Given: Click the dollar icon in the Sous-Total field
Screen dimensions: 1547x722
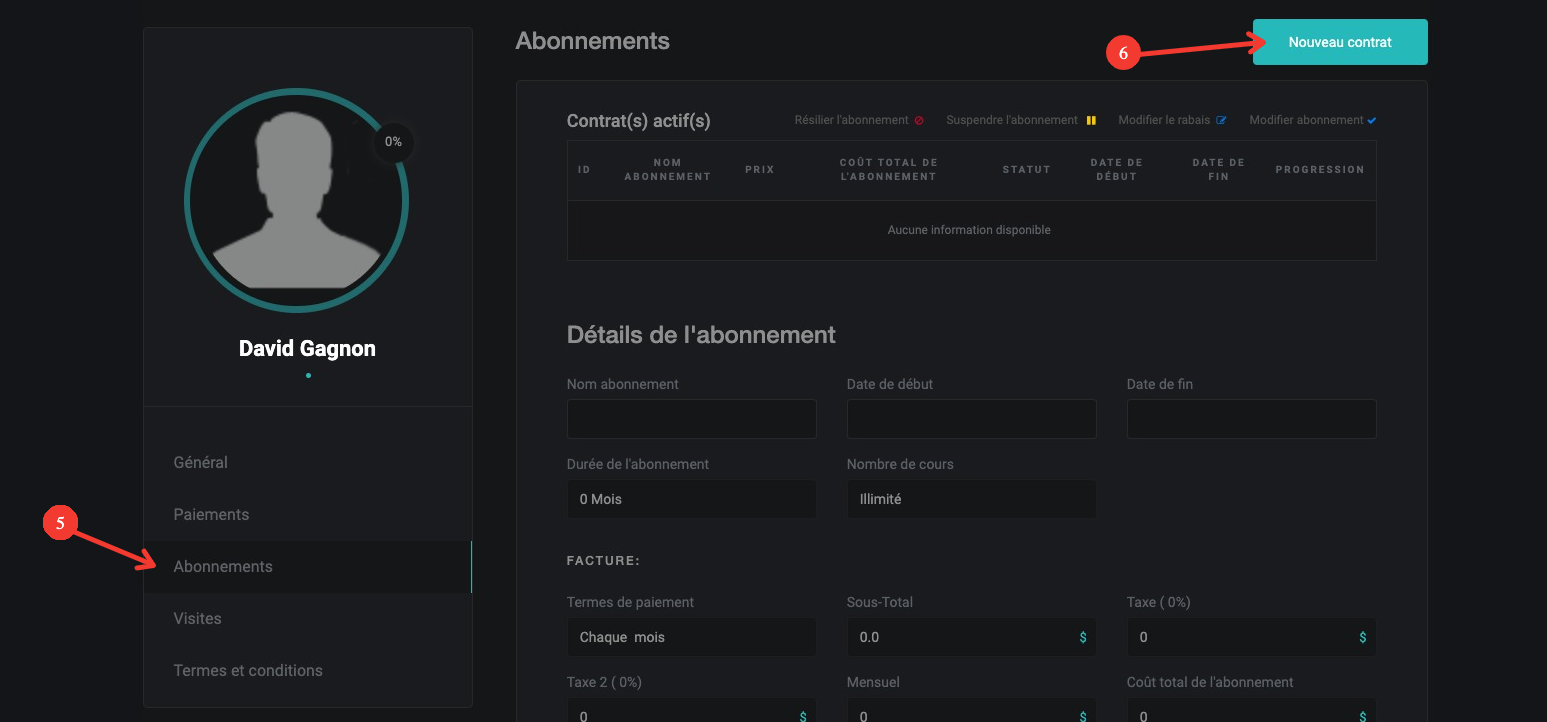Looking at the screenshot, I should coord(1083,637).
